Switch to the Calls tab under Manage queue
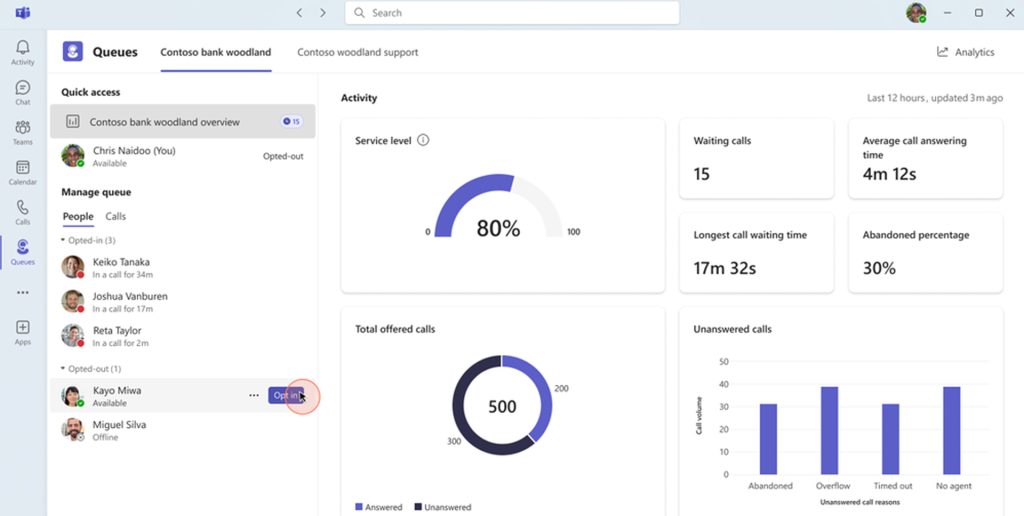 click(x=116, y=216)
